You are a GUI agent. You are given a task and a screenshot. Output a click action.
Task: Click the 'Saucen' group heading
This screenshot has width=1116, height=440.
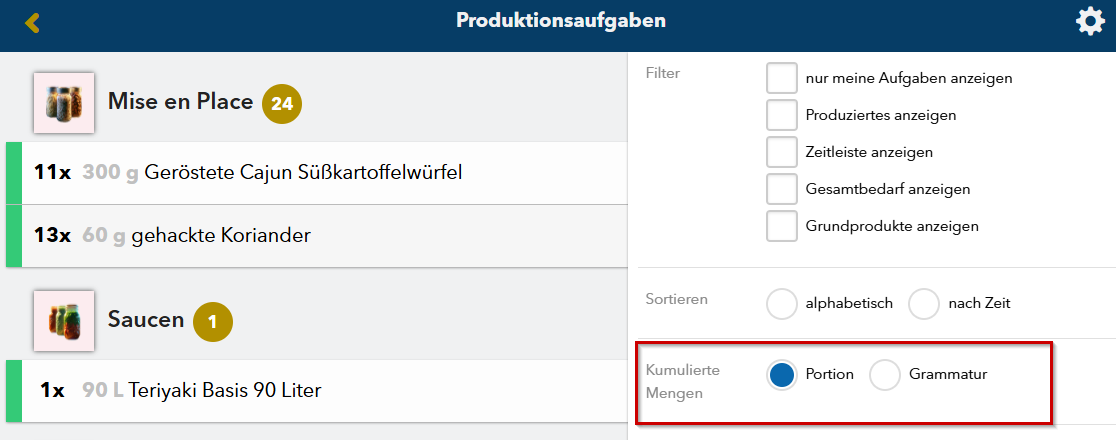(146, 320)
